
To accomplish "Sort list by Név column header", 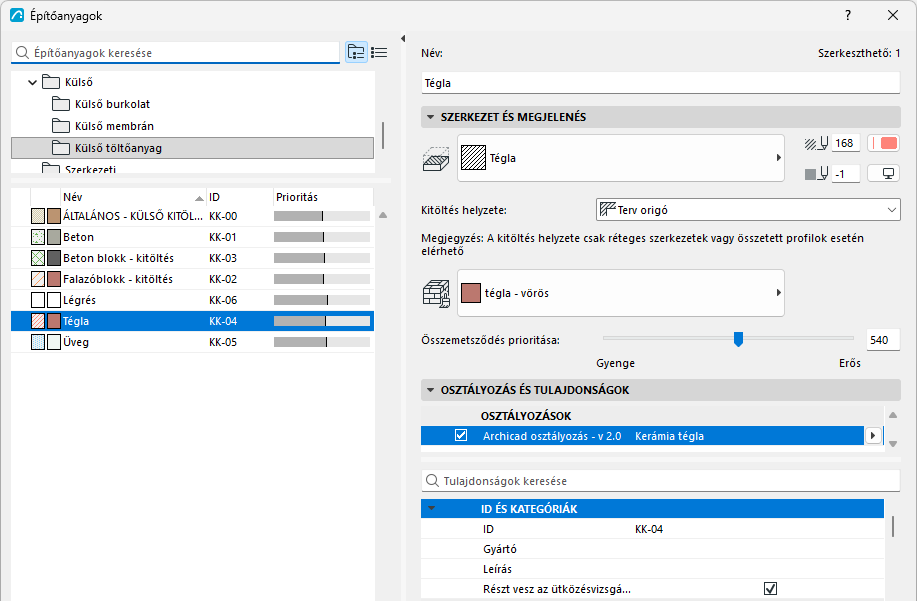I will [133, 197].
